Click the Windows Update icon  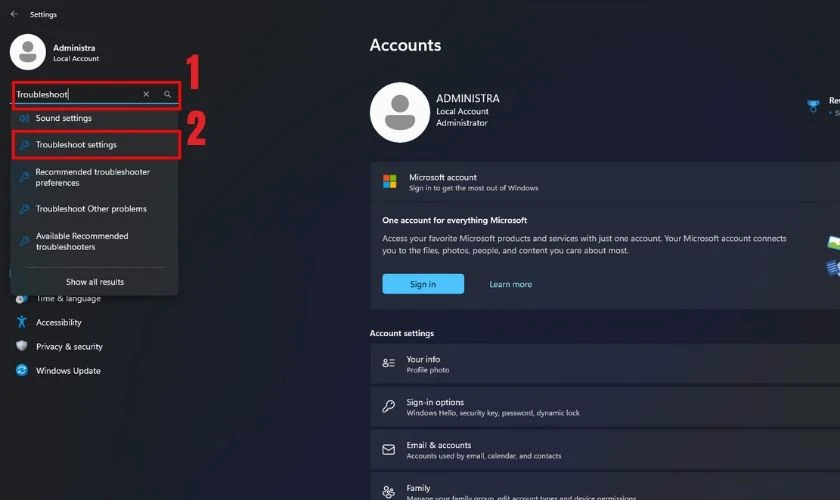point(21,370)
